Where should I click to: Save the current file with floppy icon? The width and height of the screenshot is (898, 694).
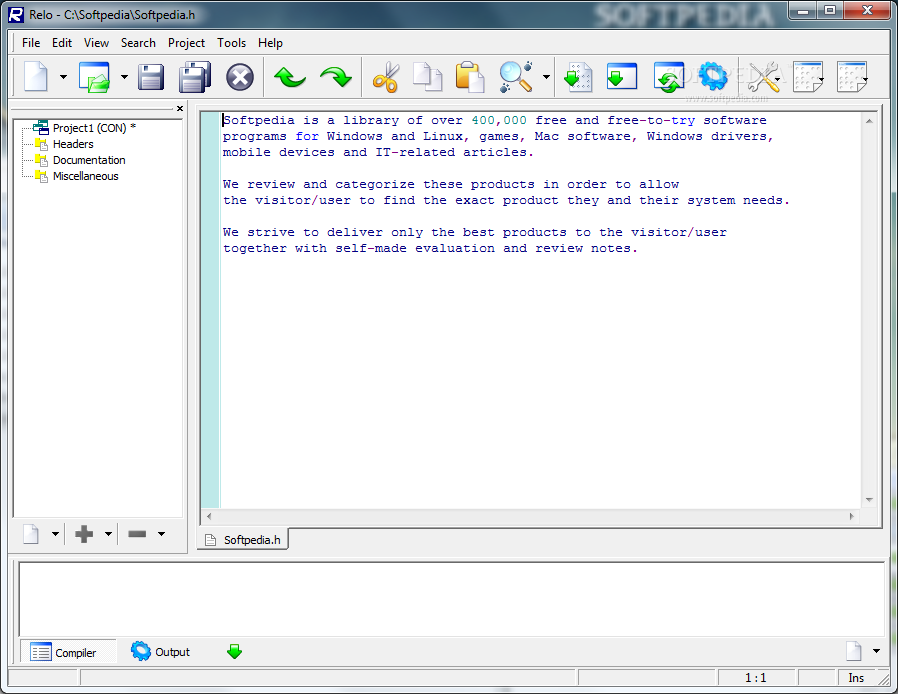pyautogui.click(x=151, y=77)
